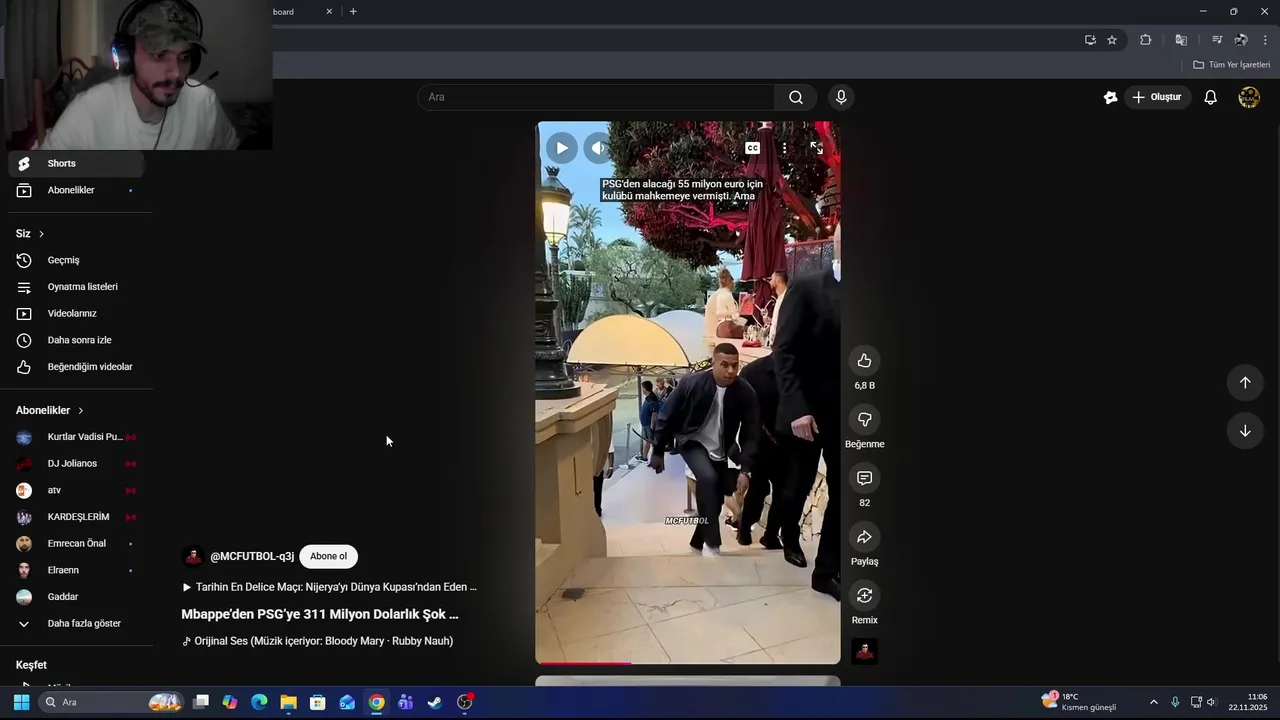Open the Elraenn channel

point(76,570)
